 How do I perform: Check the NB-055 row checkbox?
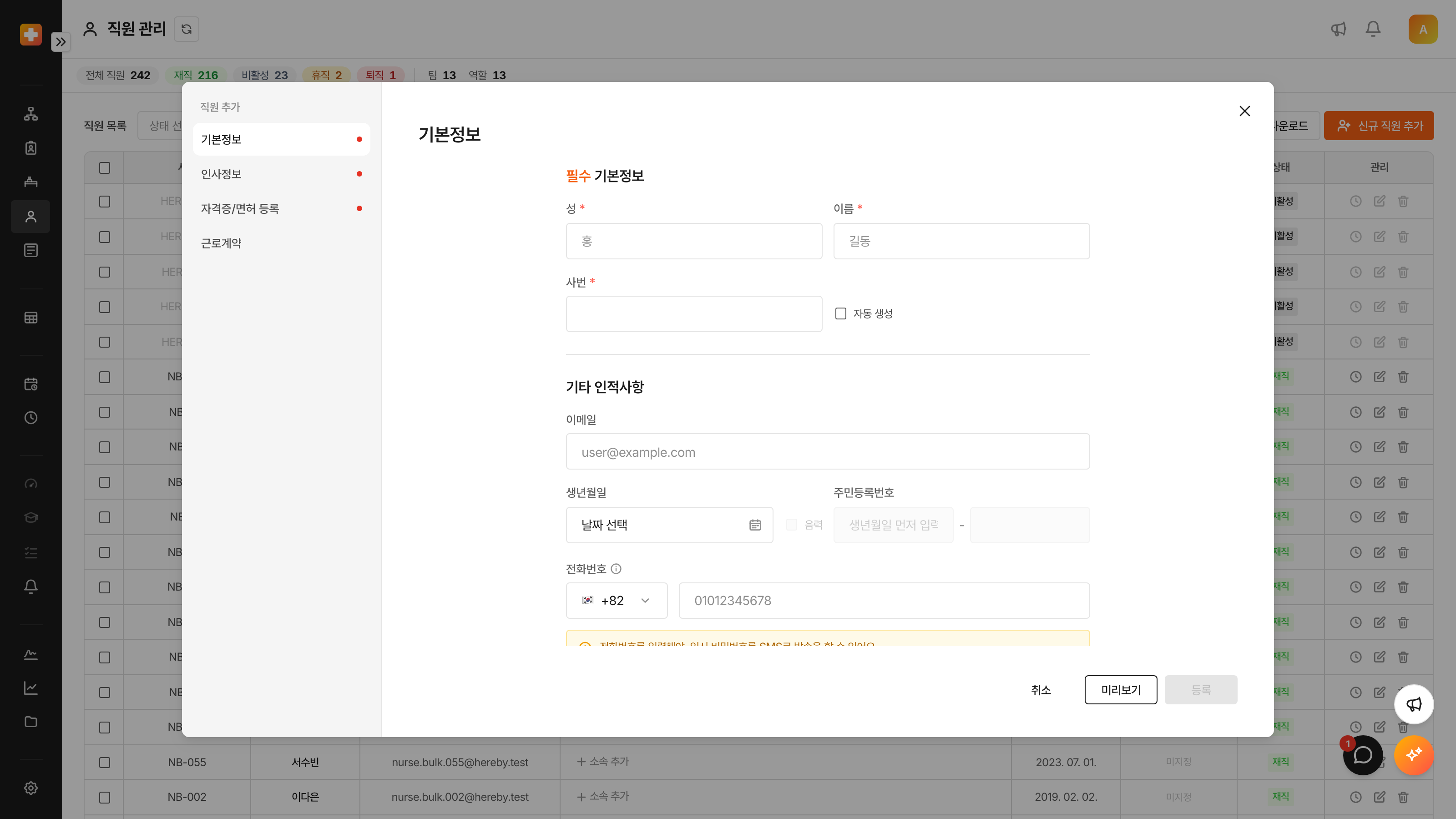[x=105, y=763]
